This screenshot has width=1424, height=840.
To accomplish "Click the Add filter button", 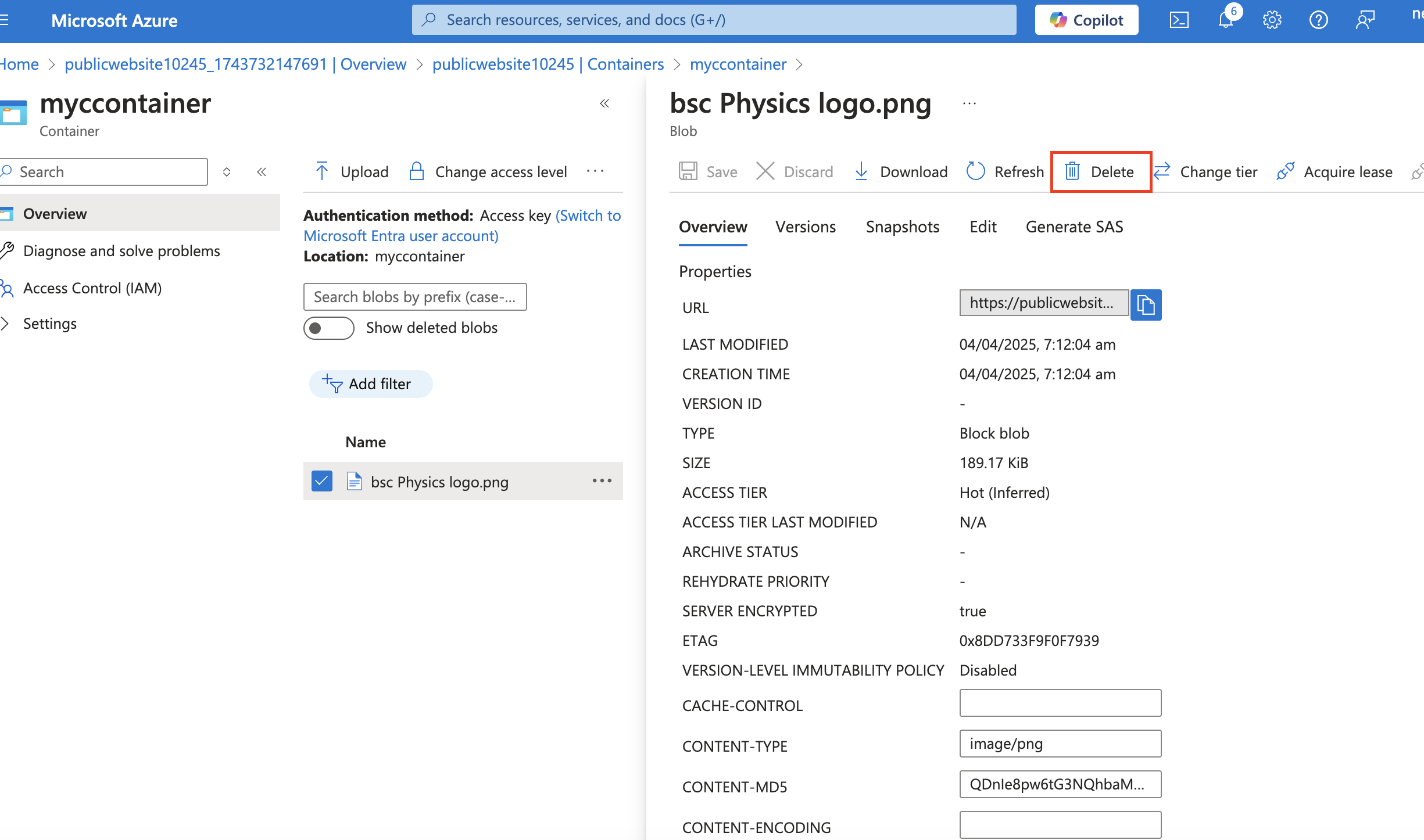I will 371,384.
